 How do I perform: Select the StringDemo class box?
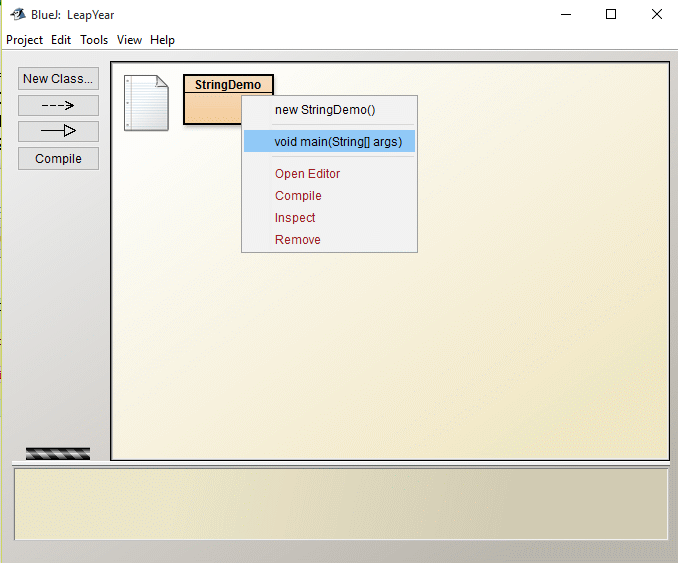(212, 85)
